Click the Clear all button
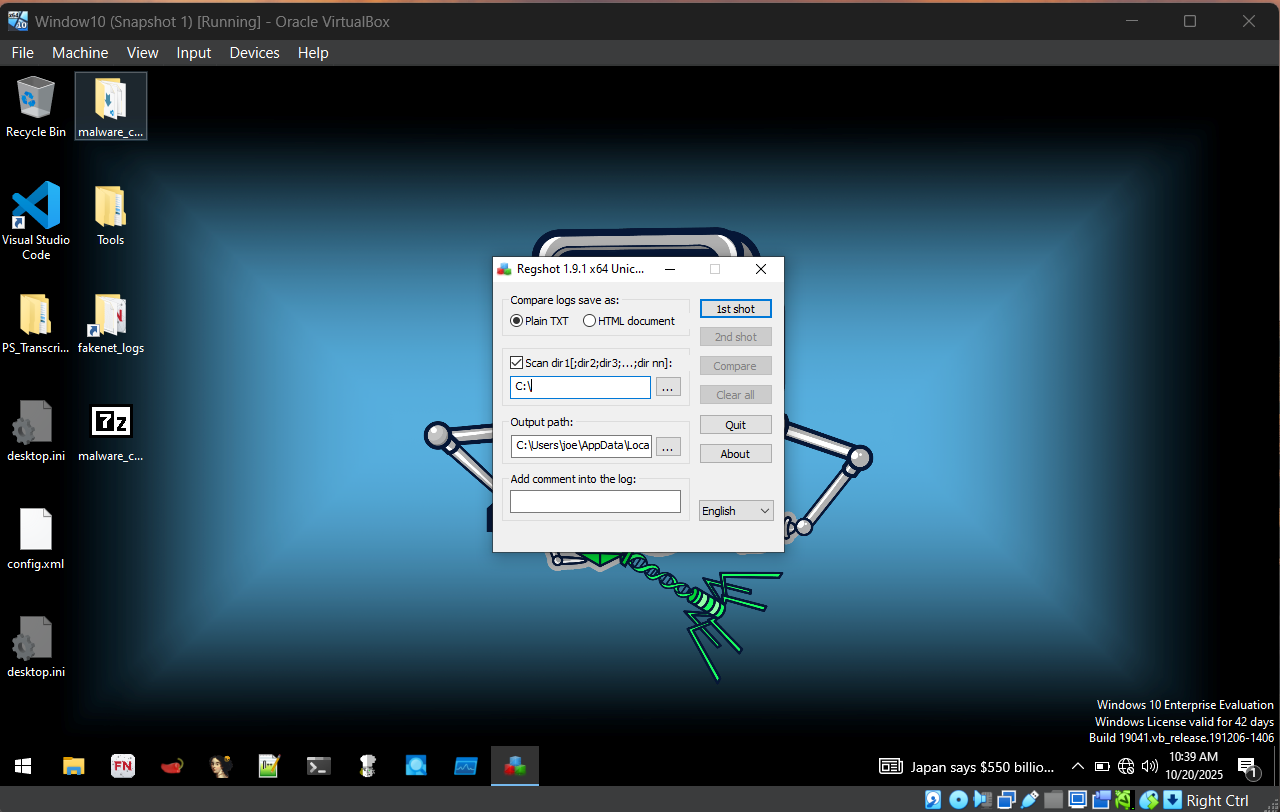1280x812 pixels. (x=736, y=395)
